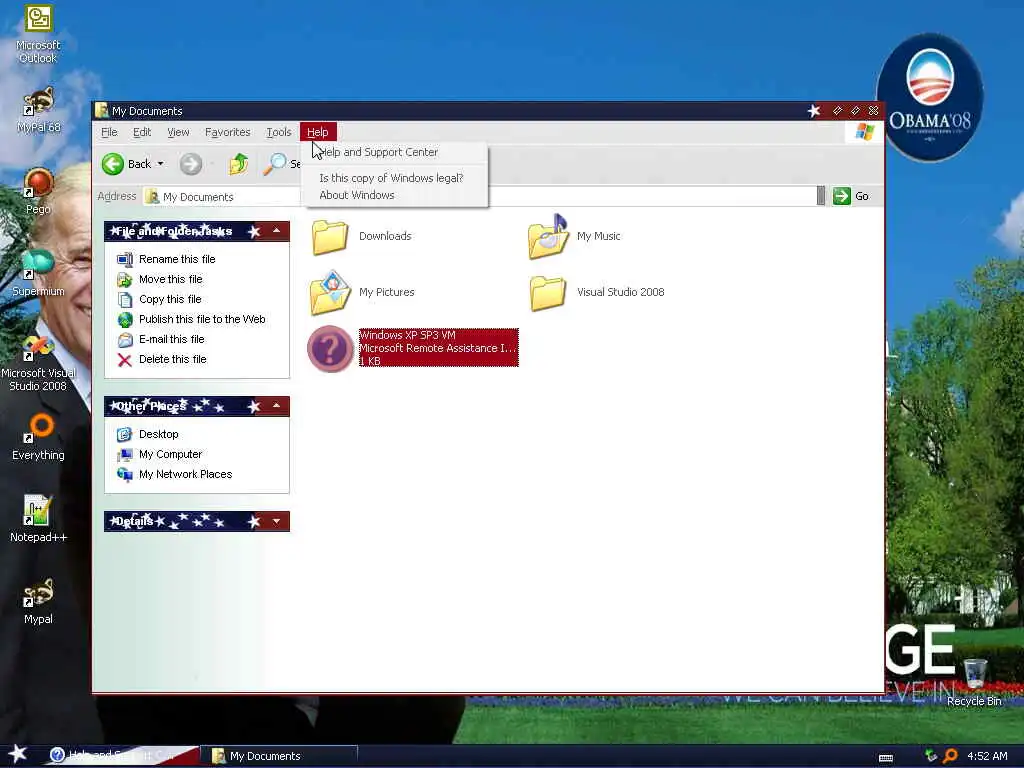The width and height of the screenshot is (1024, 768).
Task: Open the Tools menu
Action: tap(278, 132)
